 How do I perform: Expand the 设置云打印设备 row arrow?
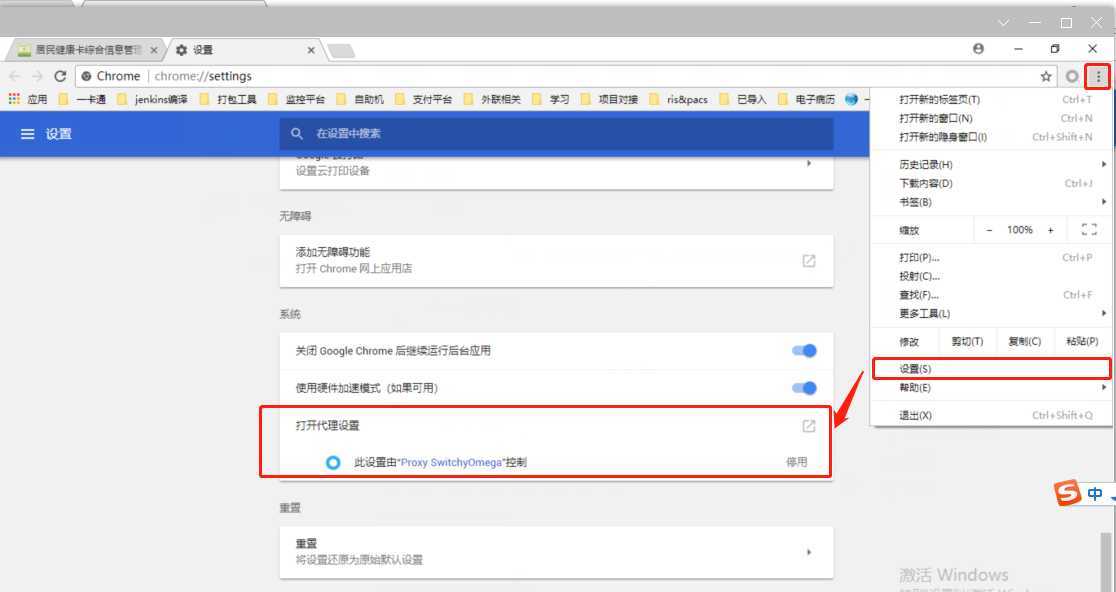pyautogui.click(x=809, y=163)
